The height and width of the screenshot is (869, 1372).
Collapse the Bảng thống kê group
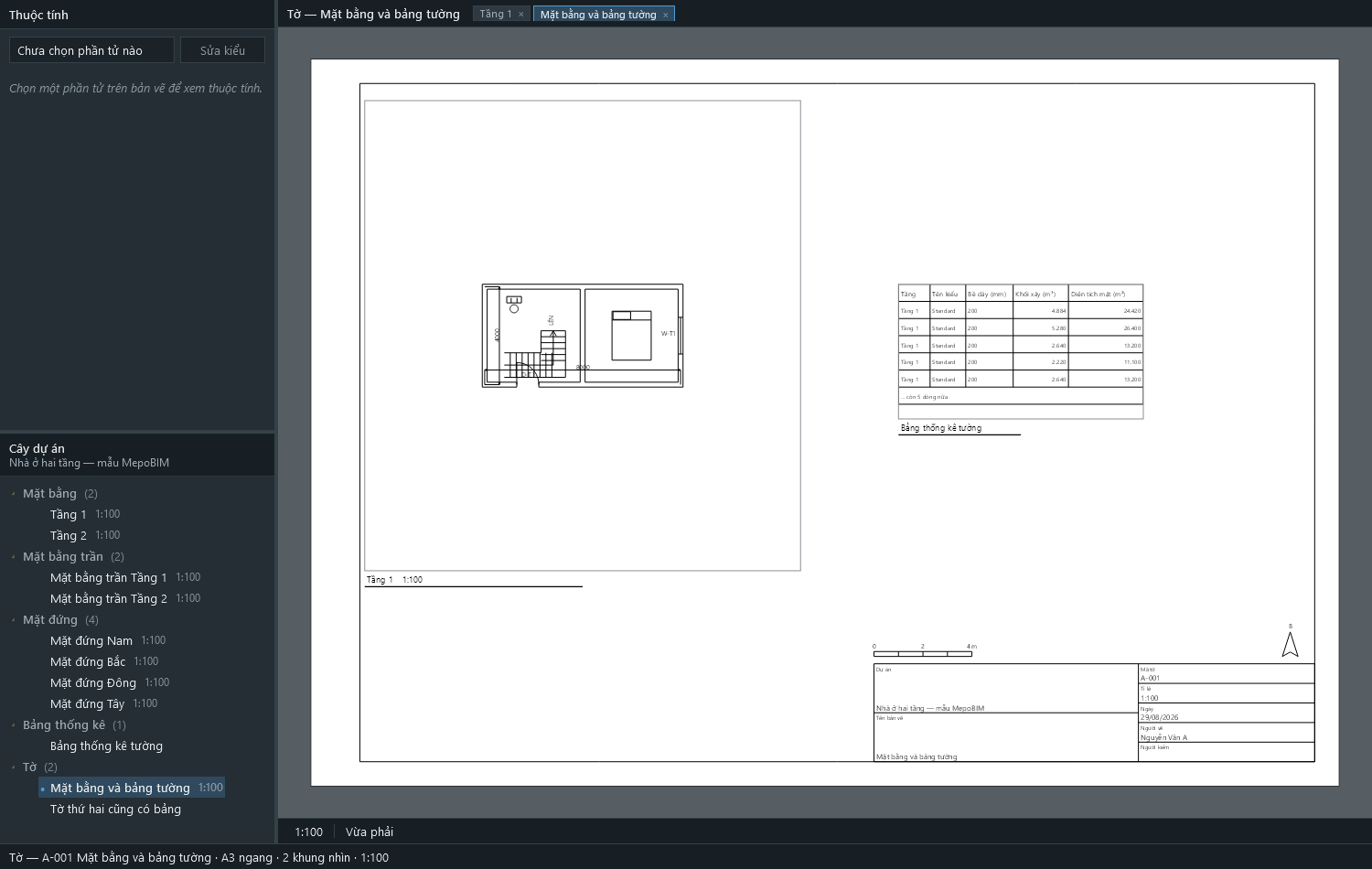click(14, 725)
